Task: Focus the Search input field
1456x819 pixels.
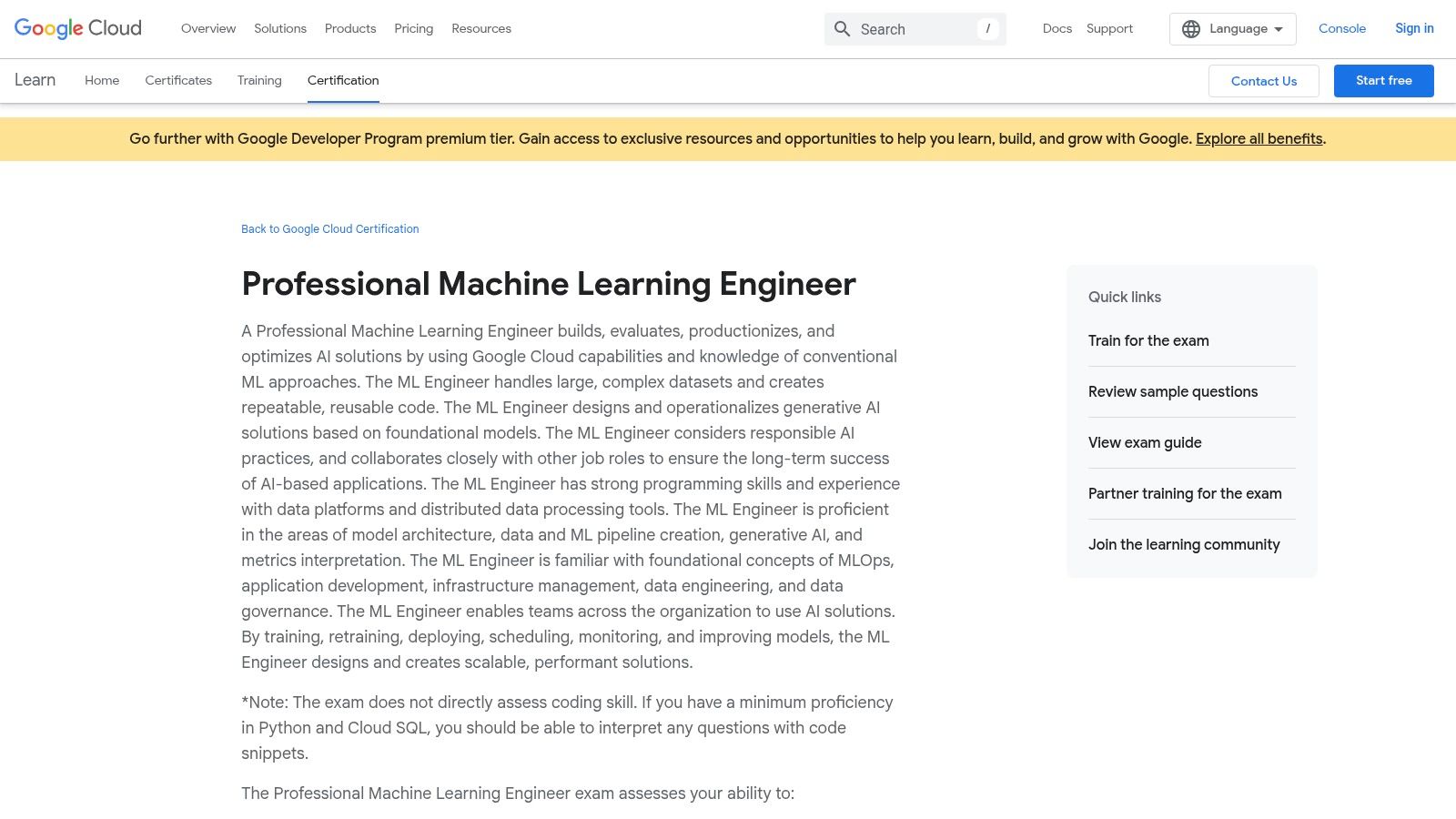Action: [x=915, y=29]
